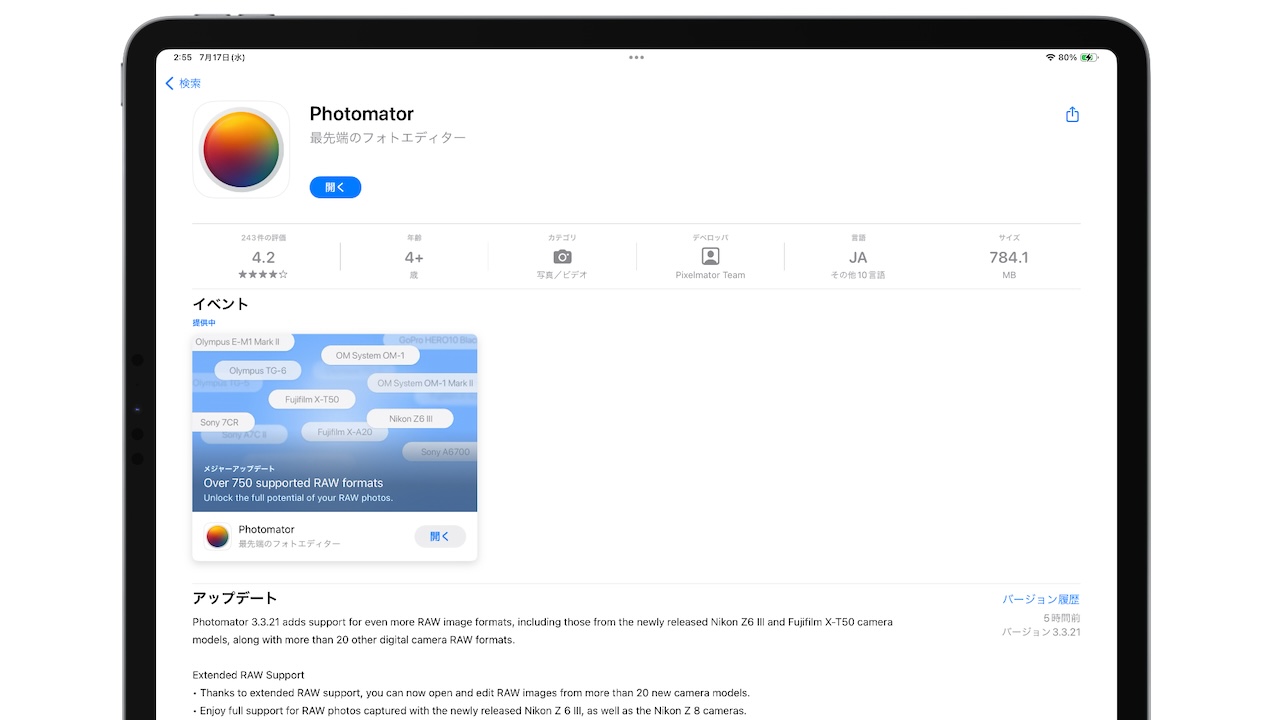Tap the 243件の評価 label
Screen dimensions: 1280x720
tap(263, 238)
